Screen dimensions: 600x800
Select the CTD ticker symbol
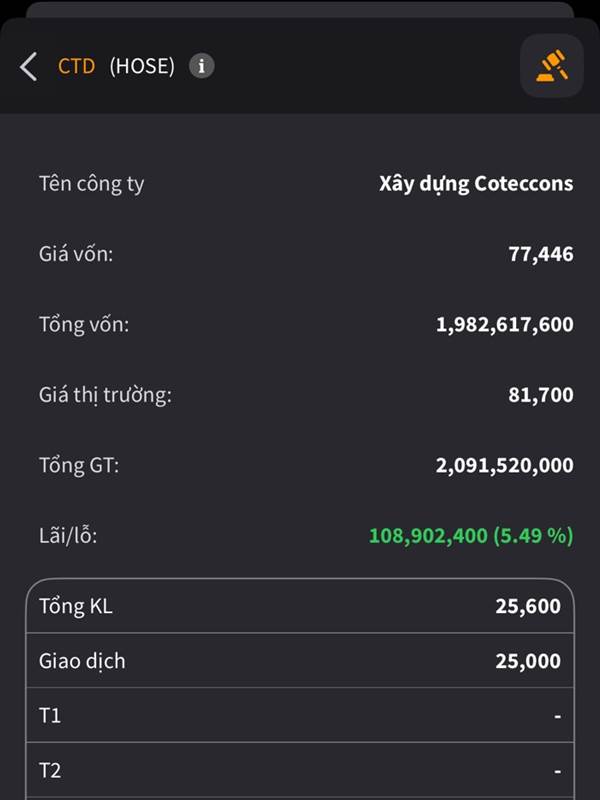coord(76,66)
